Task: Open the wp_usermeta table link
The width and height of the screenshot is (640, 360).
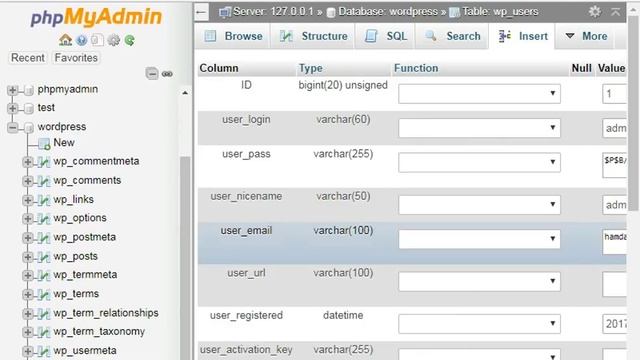Action: pyautogui.click(x=85, y=351)
